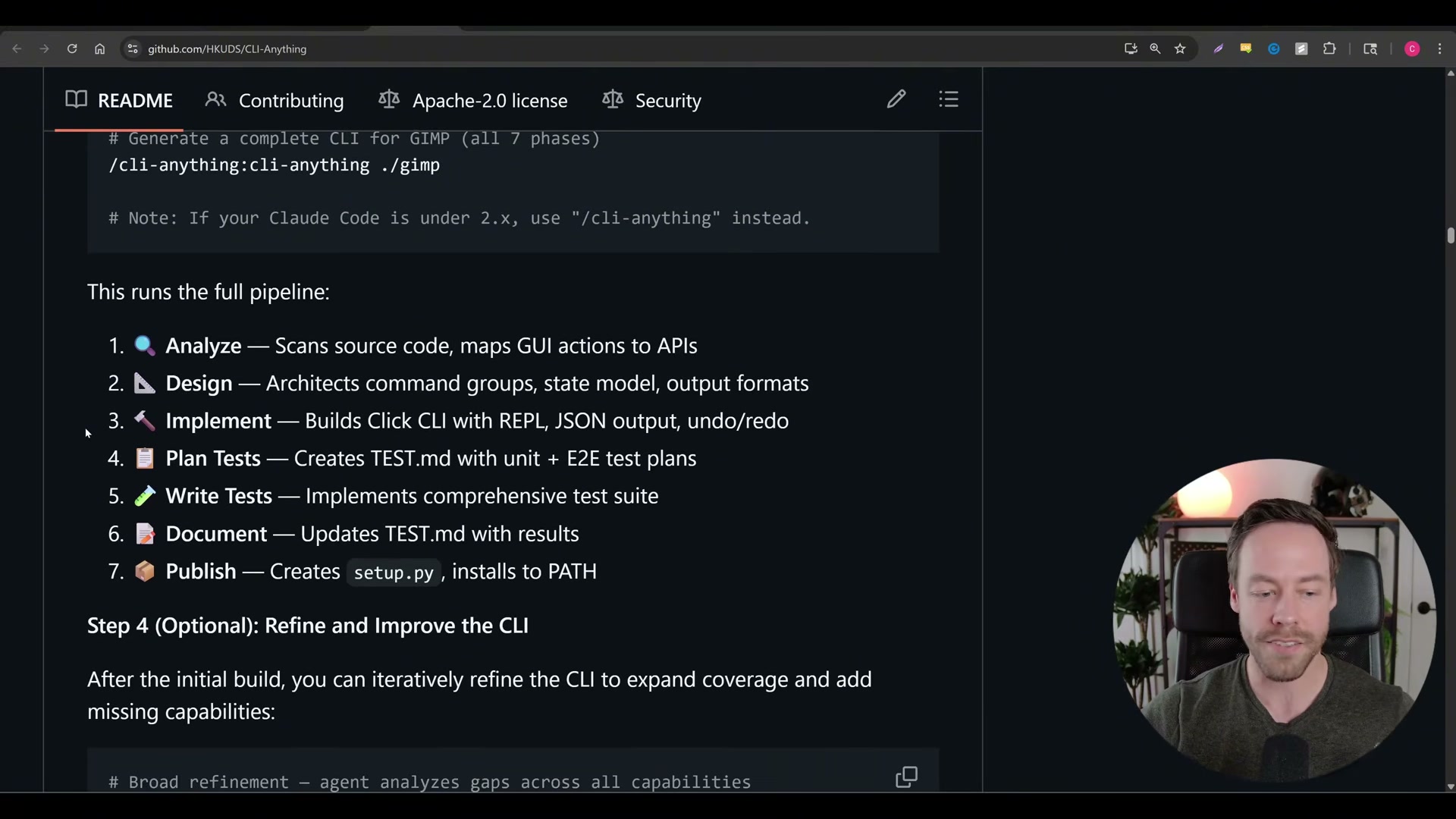The width and height of the screenshot is (1456, 819).
Task: Click the scrollbar up arrow
Action: [x=1450, y=74]
